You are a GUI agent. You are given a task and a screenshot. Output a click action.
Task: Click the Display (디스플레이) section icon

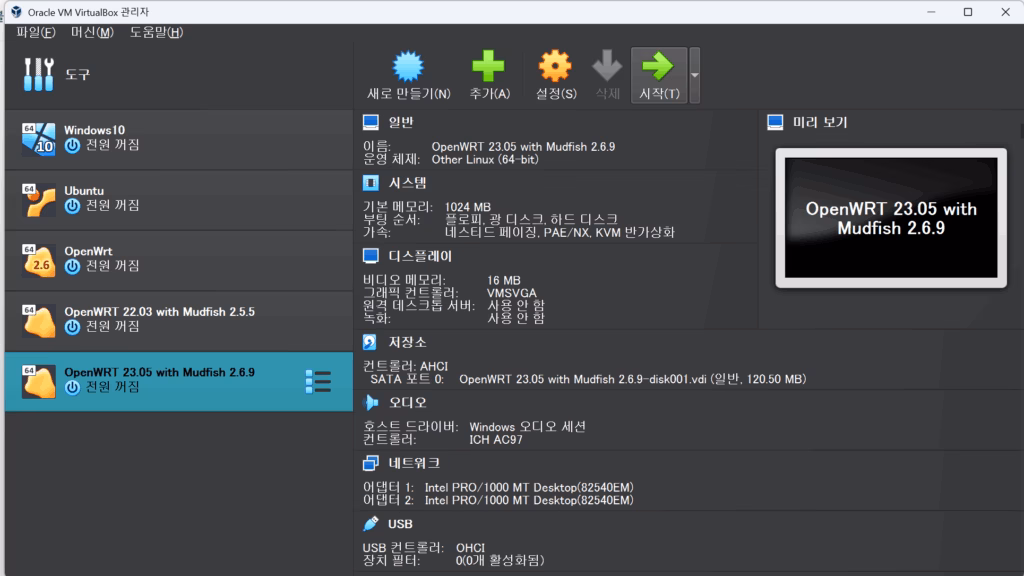(x=370, y=256)
